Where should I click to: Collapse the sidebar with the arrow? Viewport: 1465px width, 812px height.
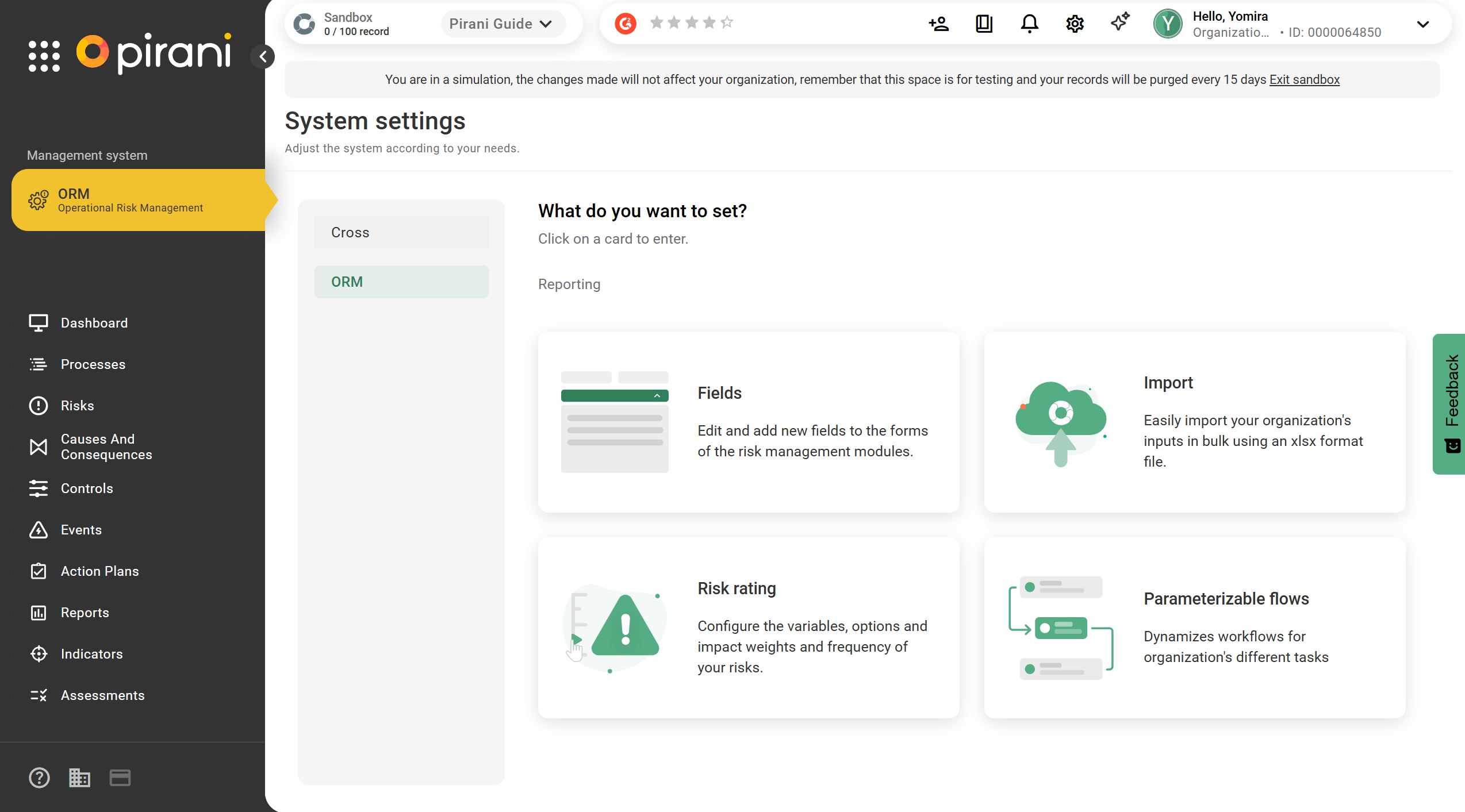(x=263, y=56)
